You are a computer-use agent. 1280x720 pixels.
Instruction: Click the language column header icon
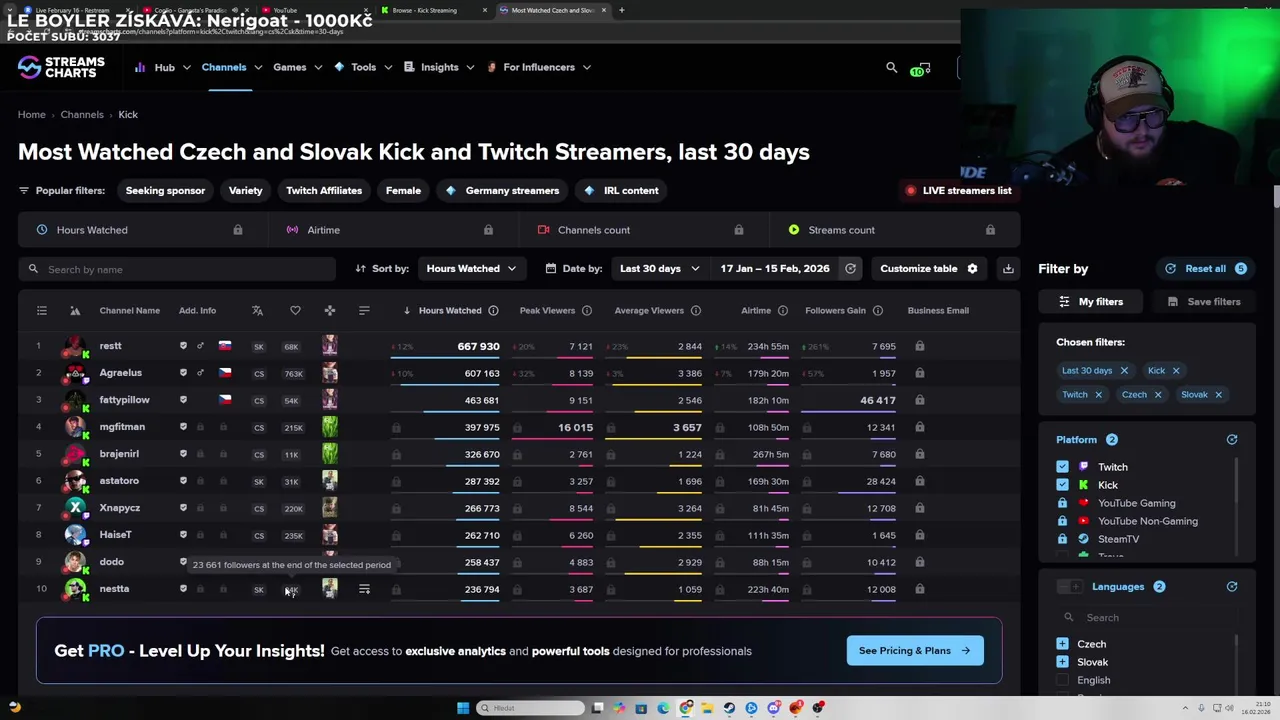tap(258, 311)
